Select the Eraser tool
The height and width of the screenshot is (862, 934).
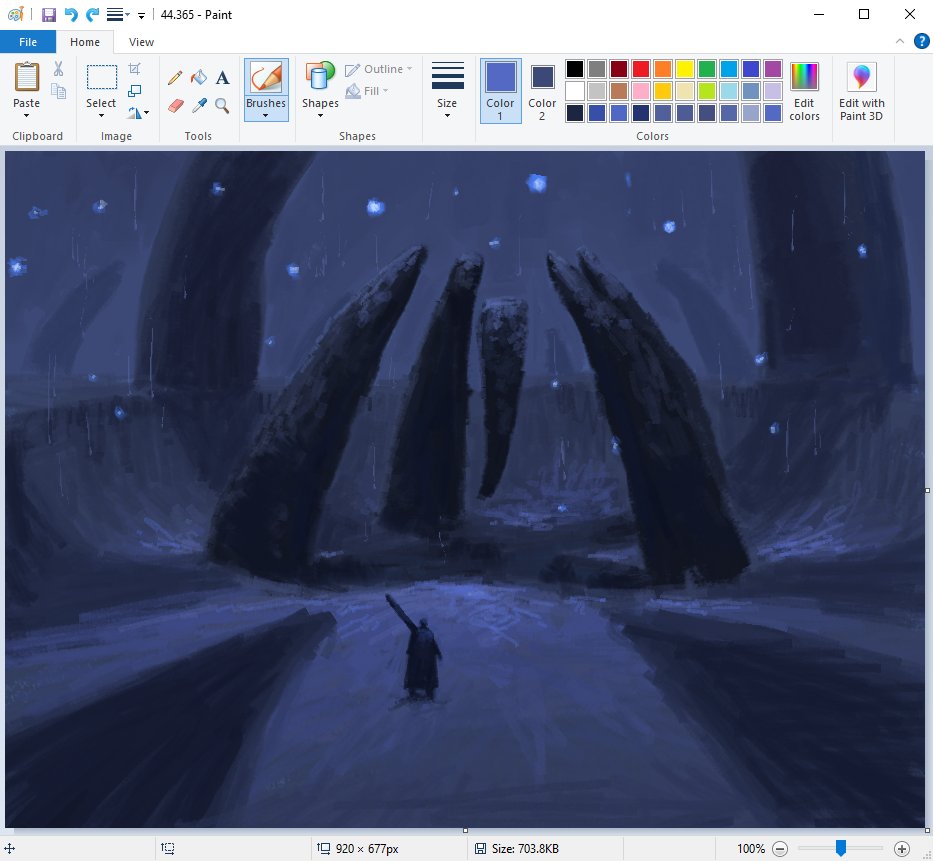coord(175,105)
